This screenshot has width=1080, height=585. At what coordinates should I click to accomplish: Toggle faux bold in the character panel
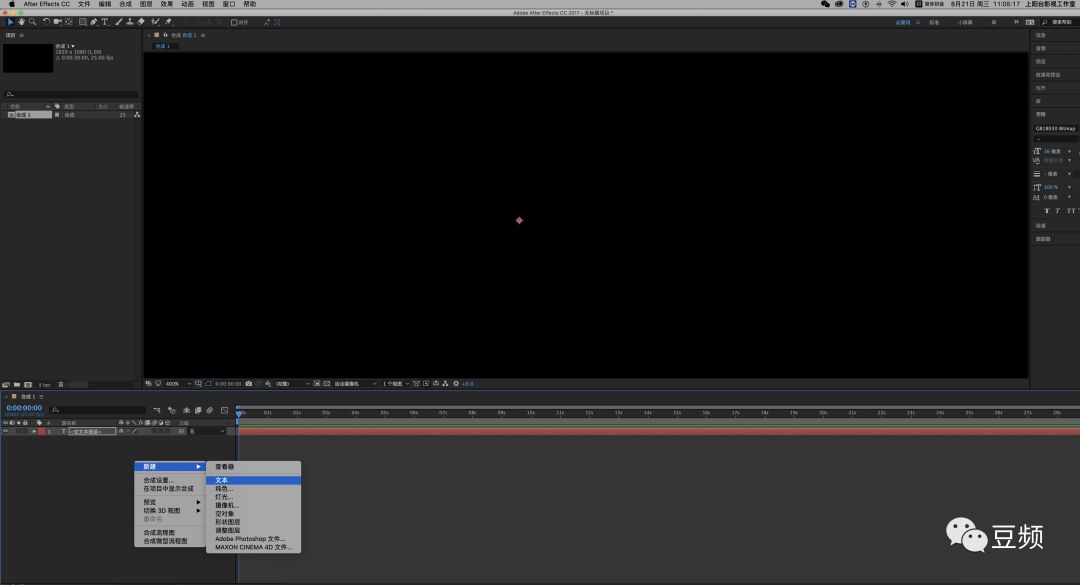point(1047,211)
